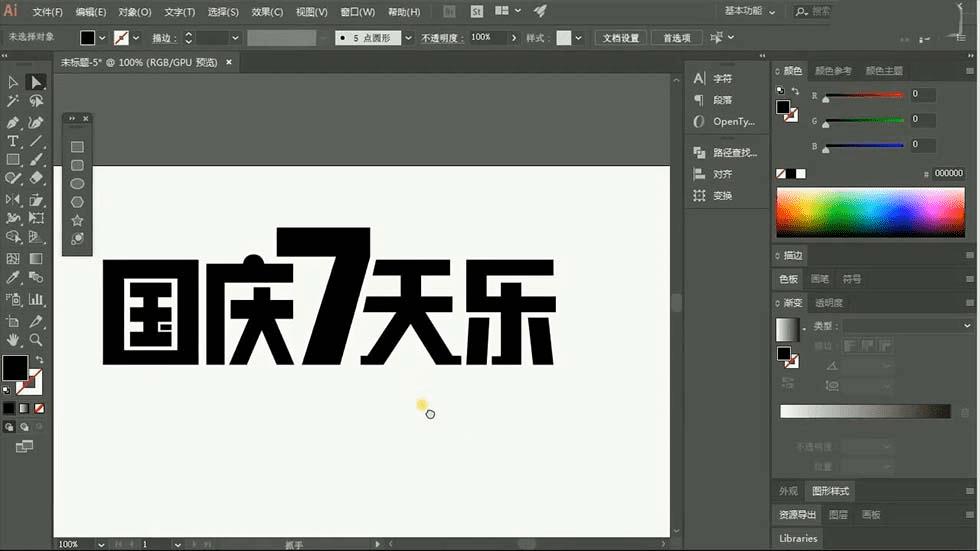Open the 窗口(W) menu
The width and height of the screenshot is (980, 551).
(358, 12)
